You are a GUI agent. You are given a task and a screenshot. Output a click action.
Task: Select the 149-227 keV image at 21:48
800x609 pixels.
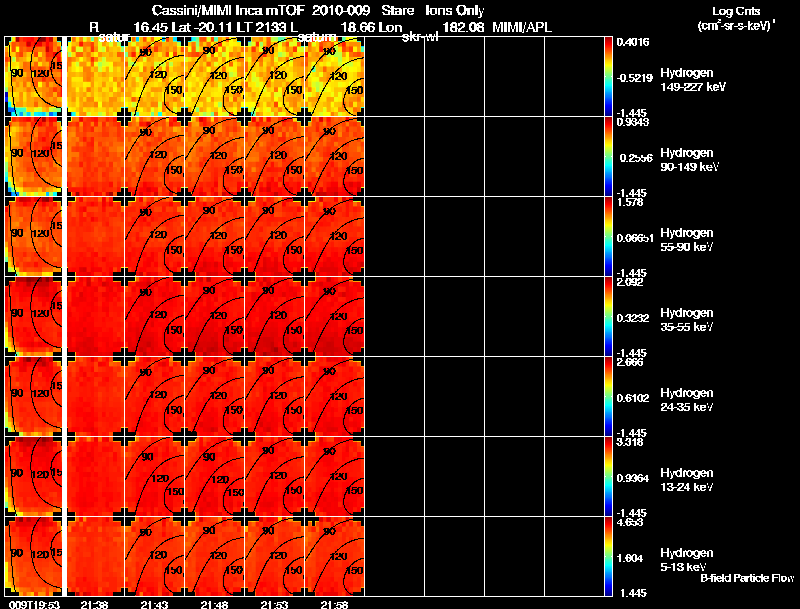tap(215, 77)
